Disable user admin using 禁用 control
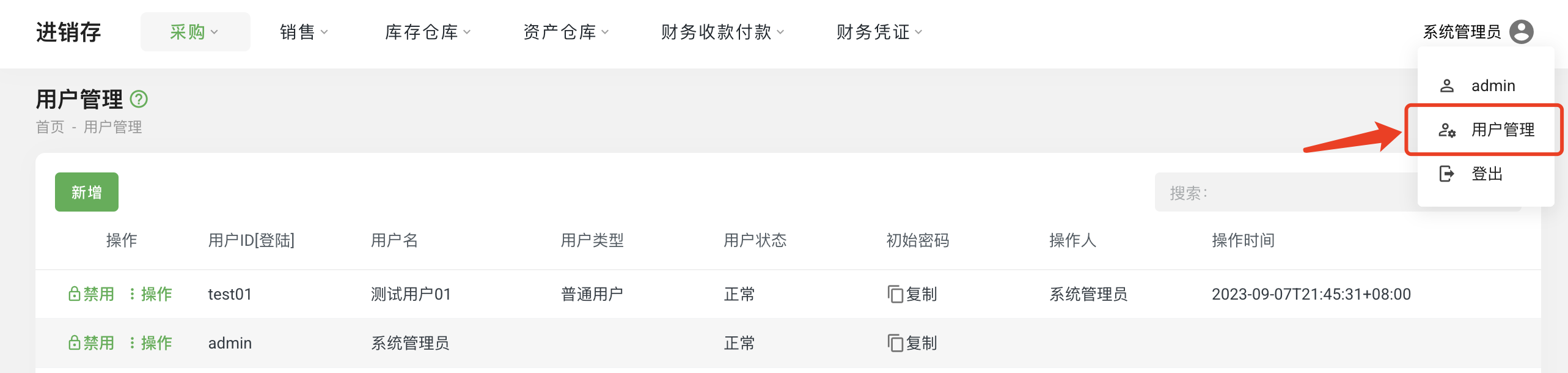 (98, 343)
